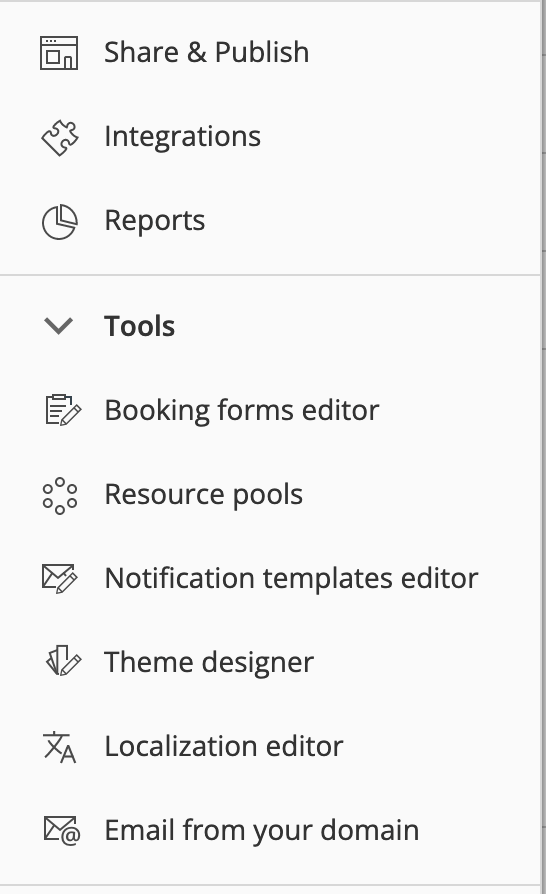Viewport: 546px width, 894px height.
Task: Click the Reports pie chart icon
Action: (60, 222)
